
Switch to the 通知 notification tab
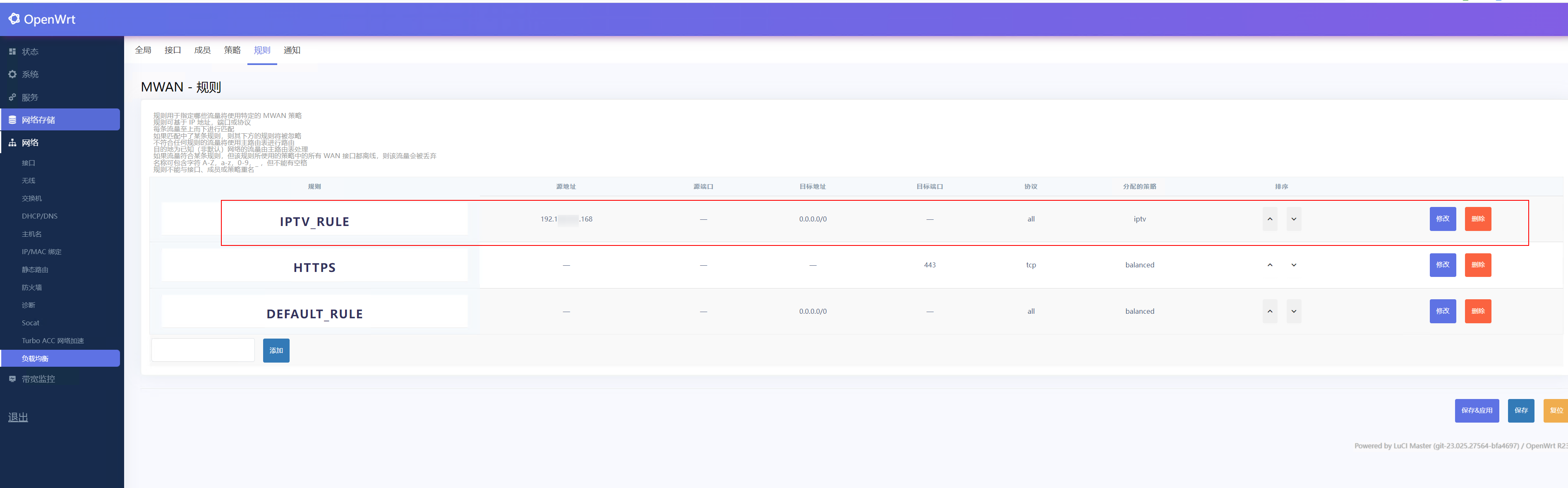tap(292, 50)
